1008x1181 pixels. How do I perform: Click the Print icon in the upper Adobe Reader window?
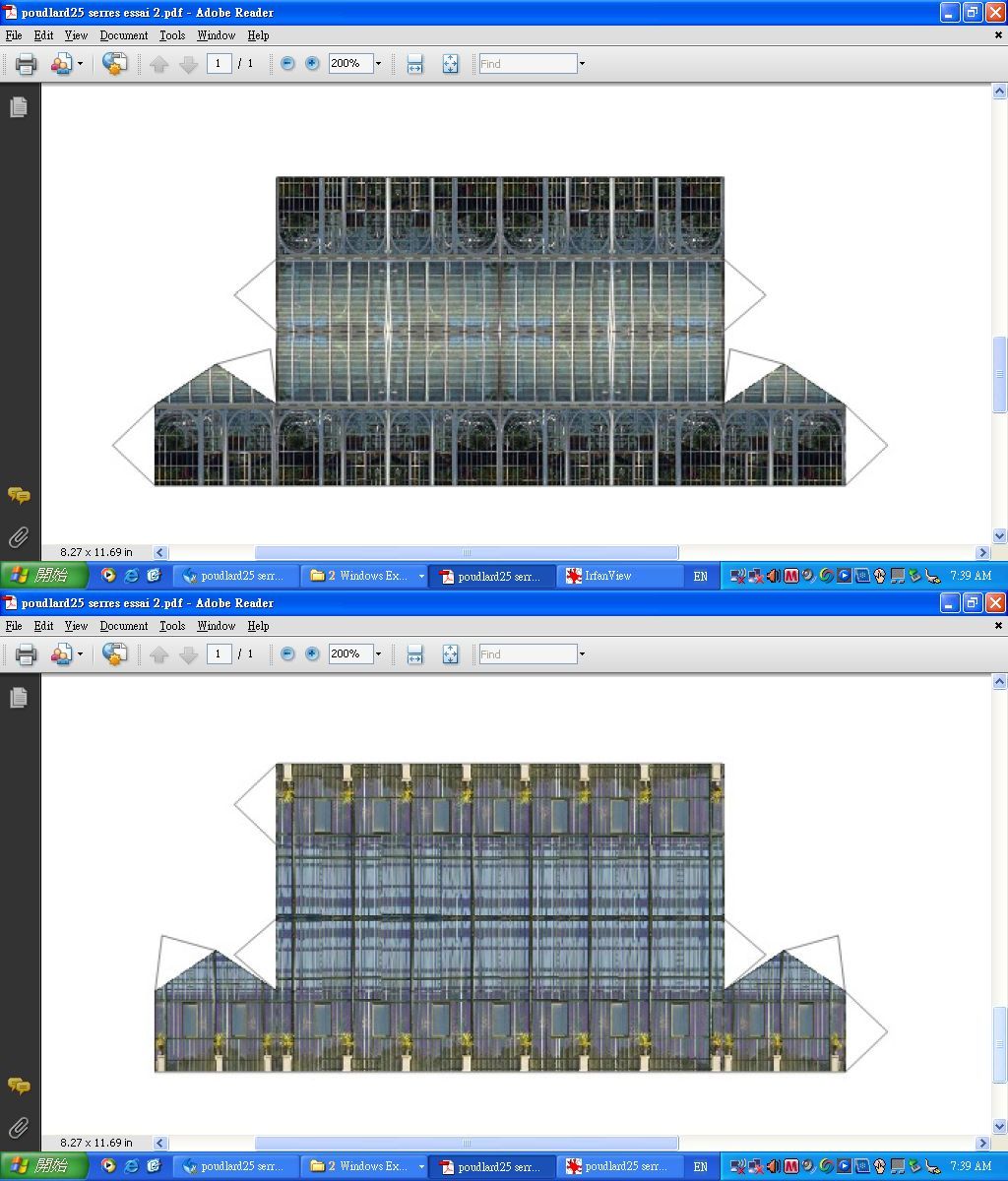[x=26, y=64]
